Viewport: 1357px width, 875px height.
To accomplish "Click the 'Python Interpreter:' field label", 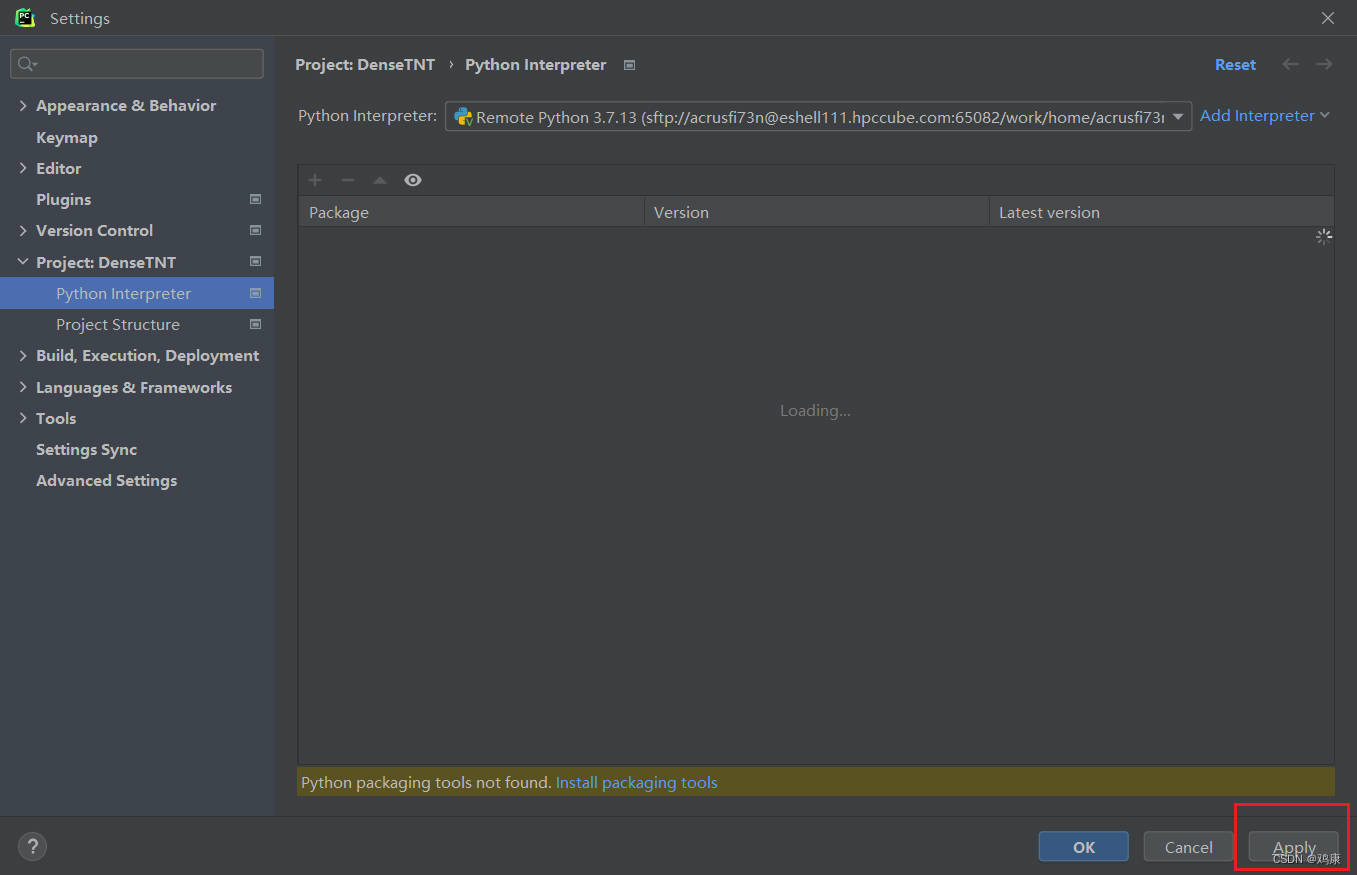I will pyautogui.click(x=367, y=116).
